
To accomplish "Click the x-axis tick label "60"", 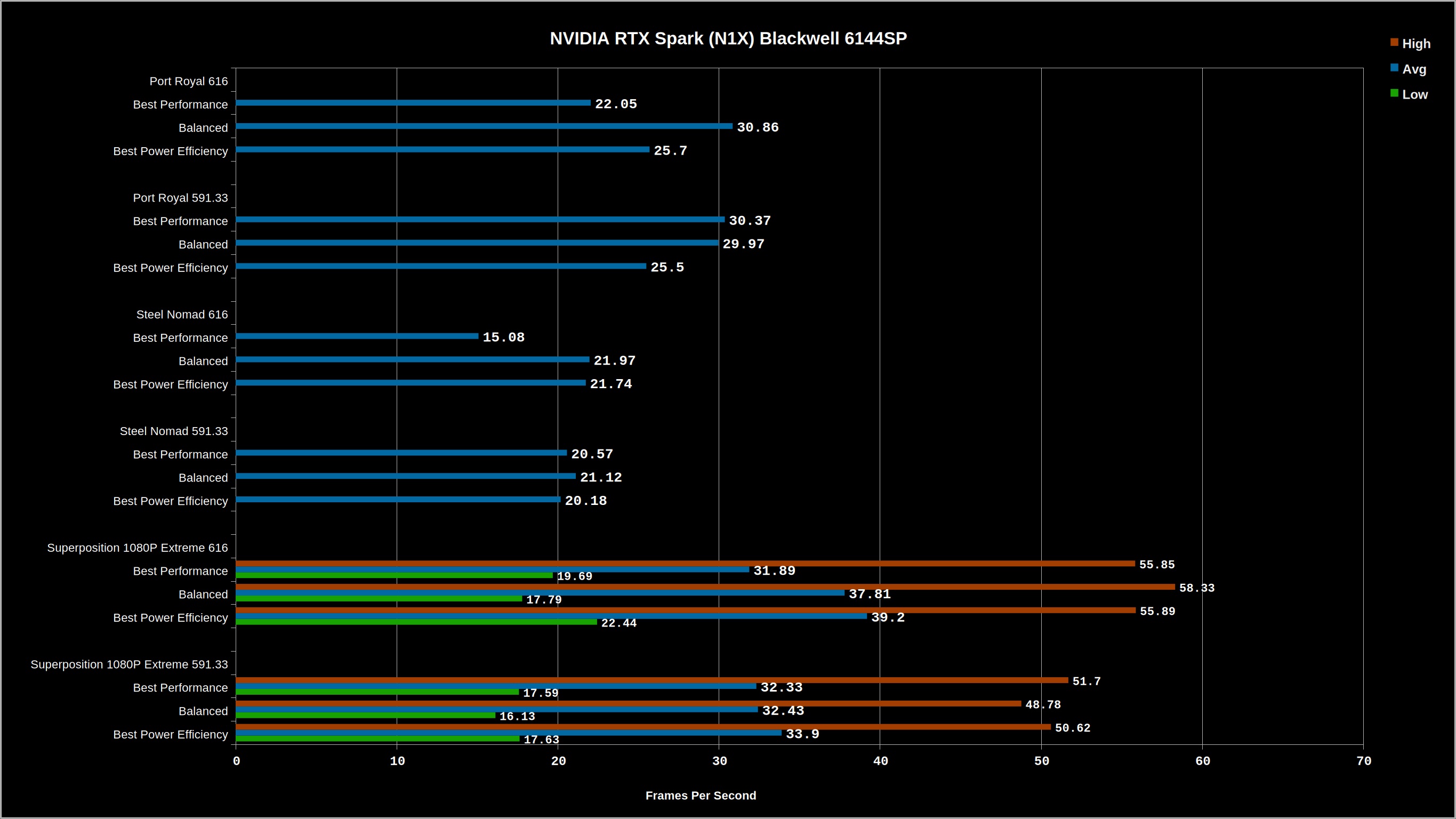I will point(1203,761).
